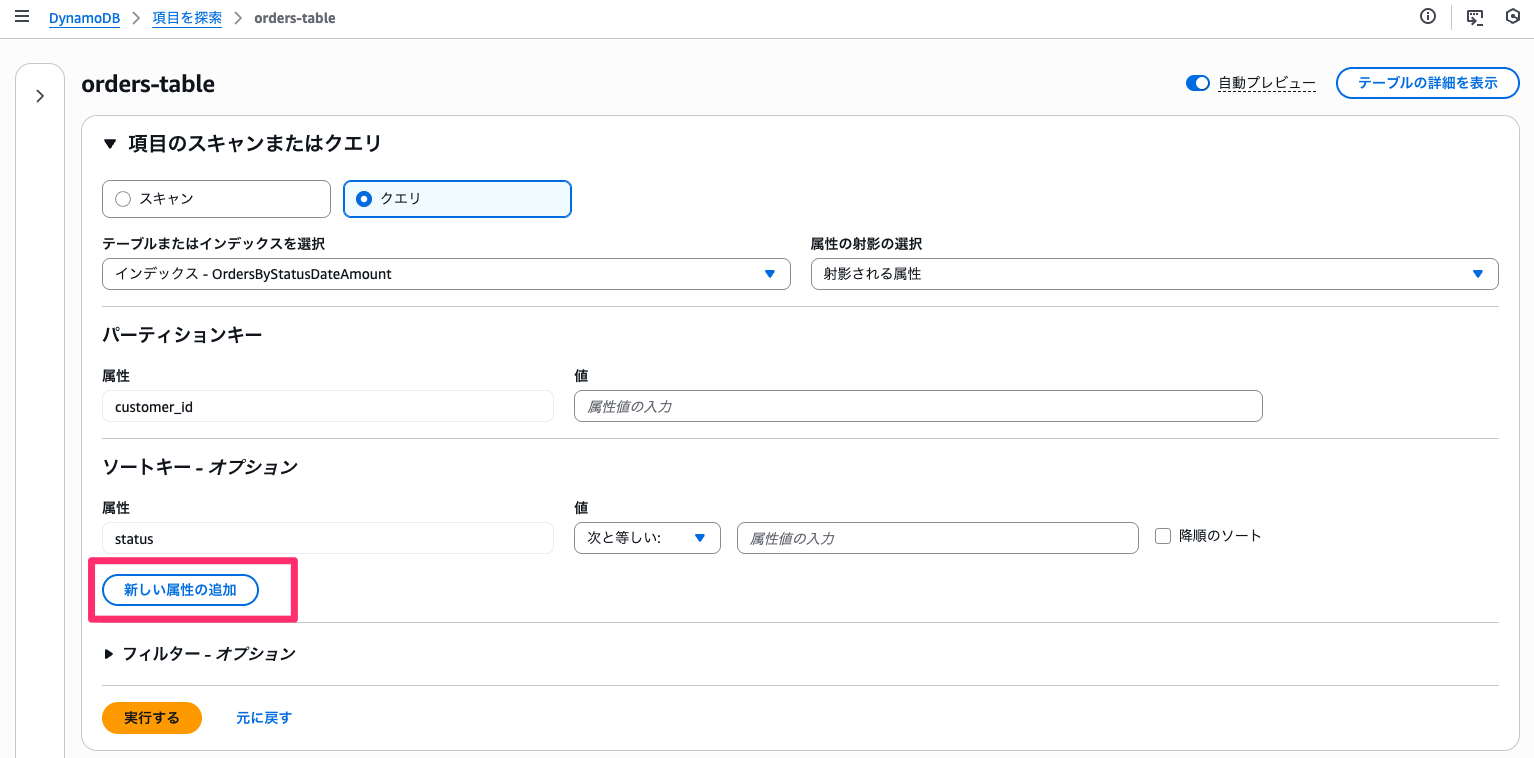Open the 属性の射影の選択 dropdown
This screenshot has width=1534, height=758.
click(1154, 274)
